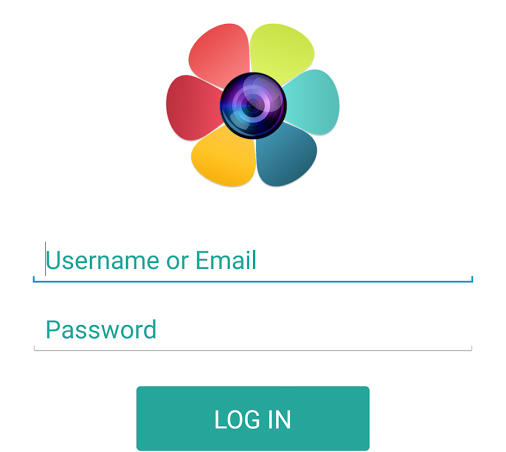Image resolution: width=506 pixels, height=452 pixels.
Task: Click the "Password" placeholder text
Action: (101, 330)
